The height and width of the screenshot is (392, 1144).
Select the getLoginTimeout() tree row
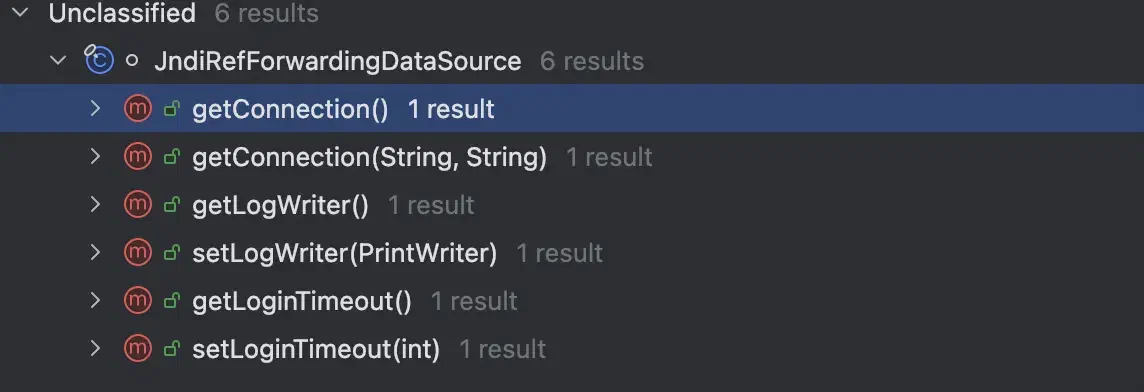coord(572,301)
